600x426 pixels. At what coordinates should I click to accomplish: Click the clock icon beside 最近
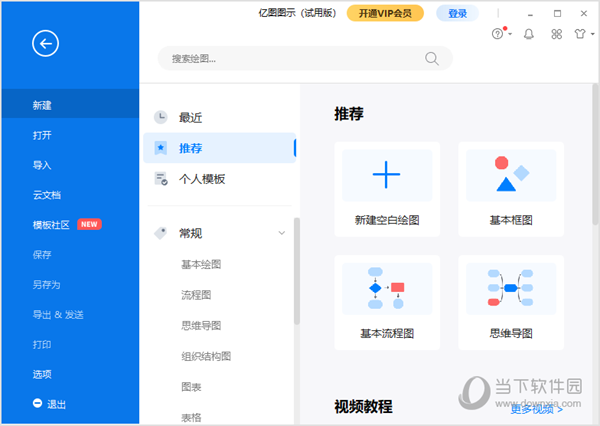tap(161, 117)
